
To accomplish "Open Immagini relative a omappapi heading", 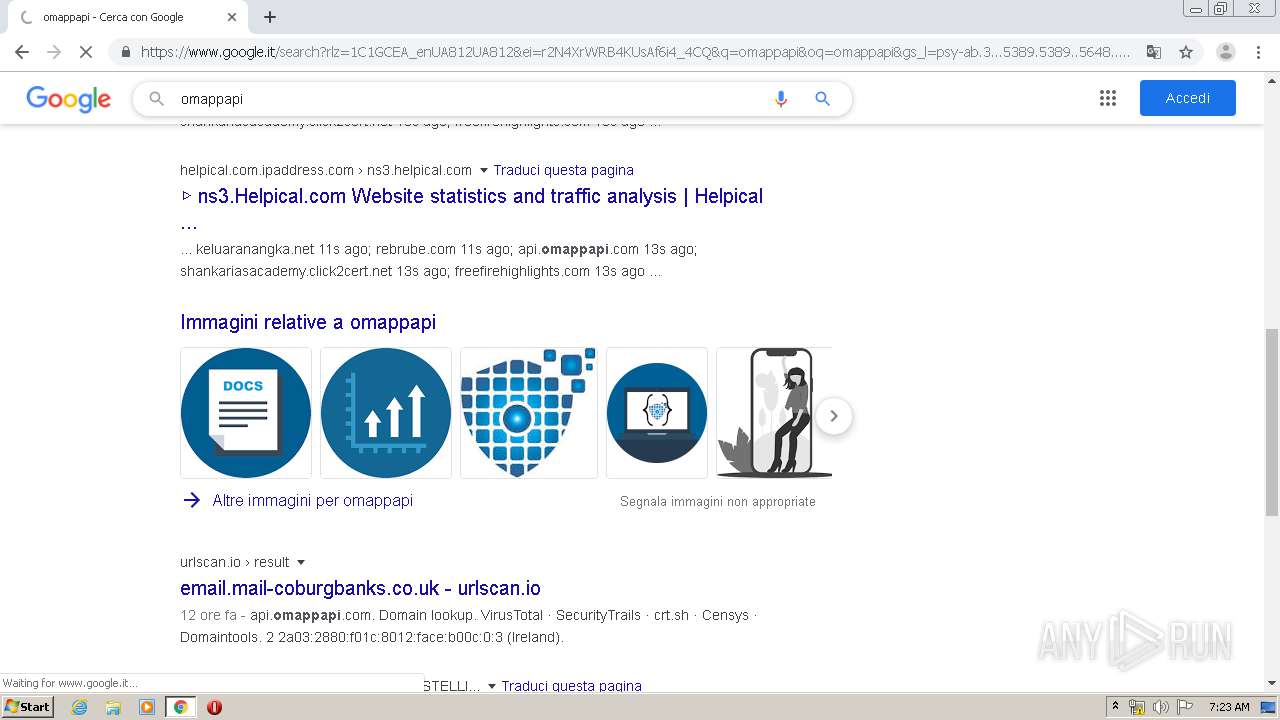I will pyautogui.click(x=308, y=322).
